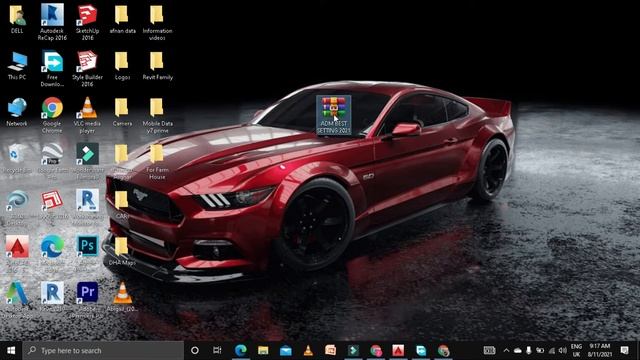Select the Style Builder 2016 shortcut
640x360 pixels.
coord(87,68)
